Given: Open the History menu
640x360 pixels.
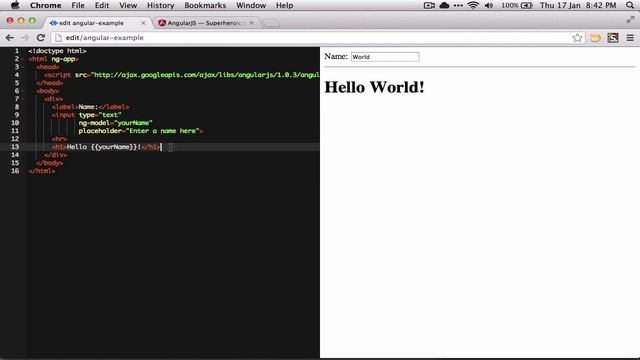Looking at the screenshot, I should 160,5.
